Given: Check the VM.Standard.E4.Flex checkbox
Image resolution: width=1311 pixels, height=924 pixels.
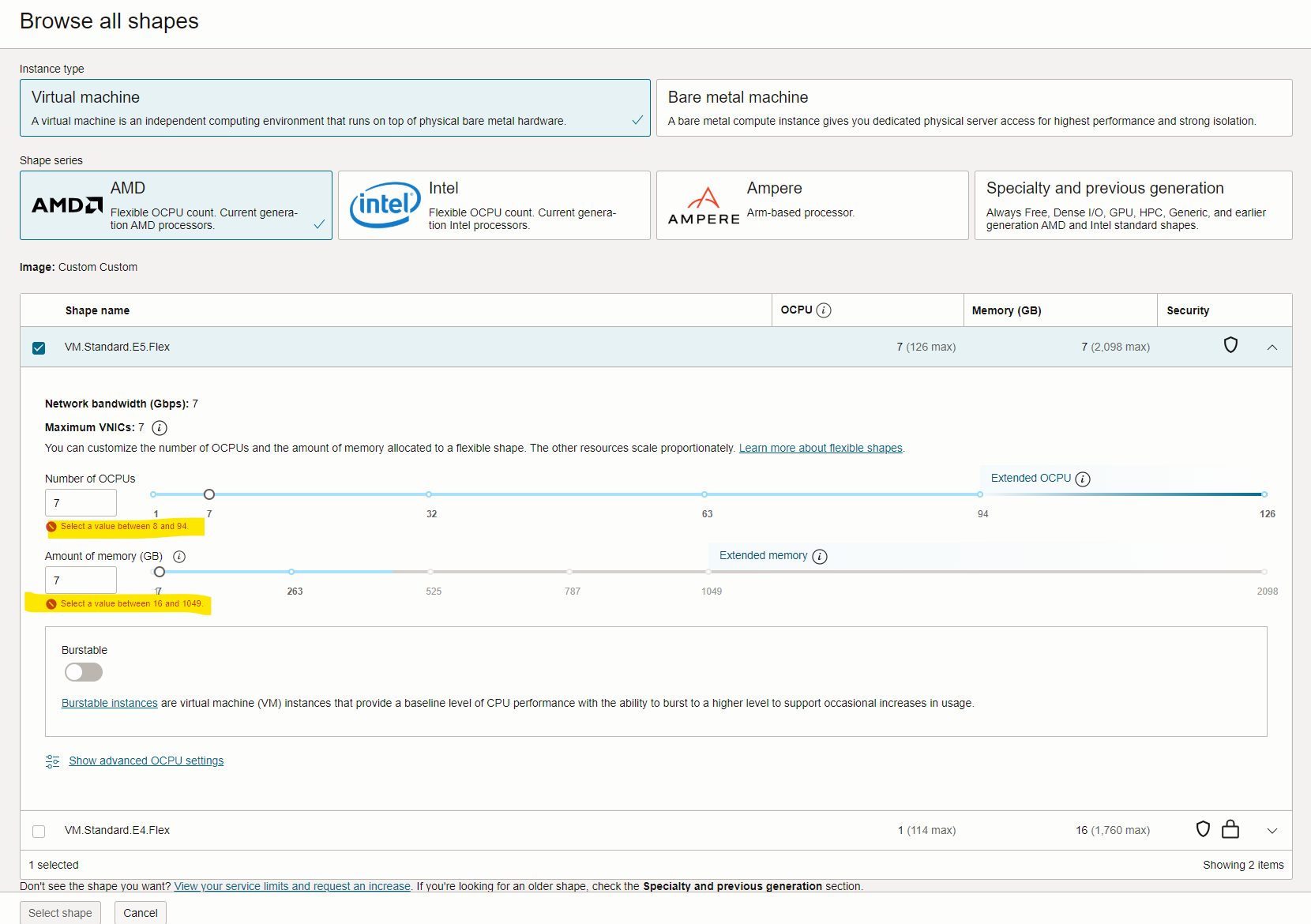Looking at the screenshot, I should (39, 831).
